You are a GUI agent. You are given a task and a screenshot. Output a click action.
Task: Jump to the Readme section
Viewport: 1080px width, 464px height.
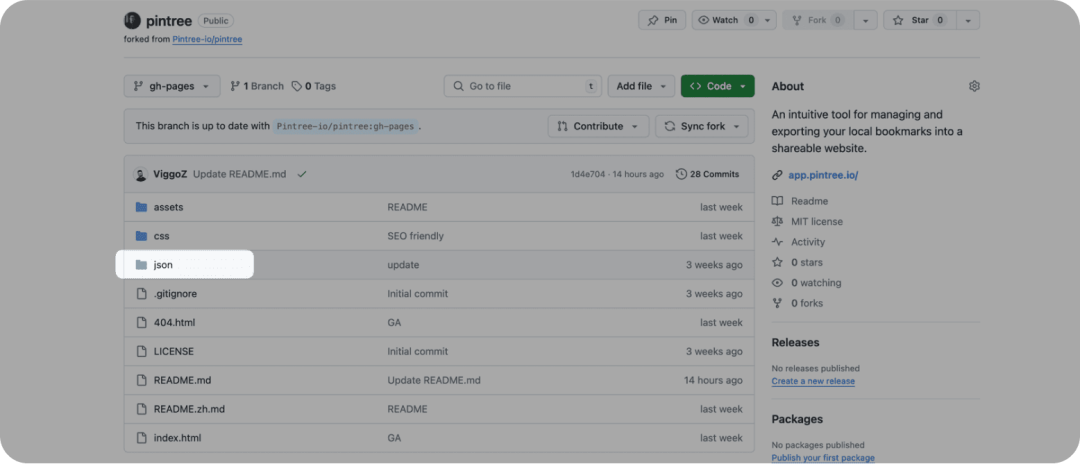point(809,201)
